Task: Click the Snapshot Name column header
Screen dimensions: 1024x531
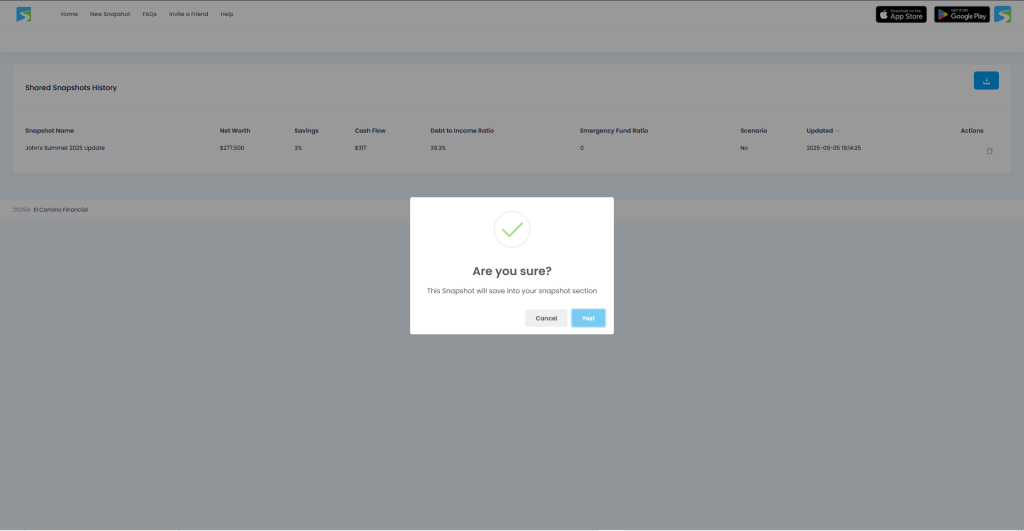Action: tap(50, 131)
